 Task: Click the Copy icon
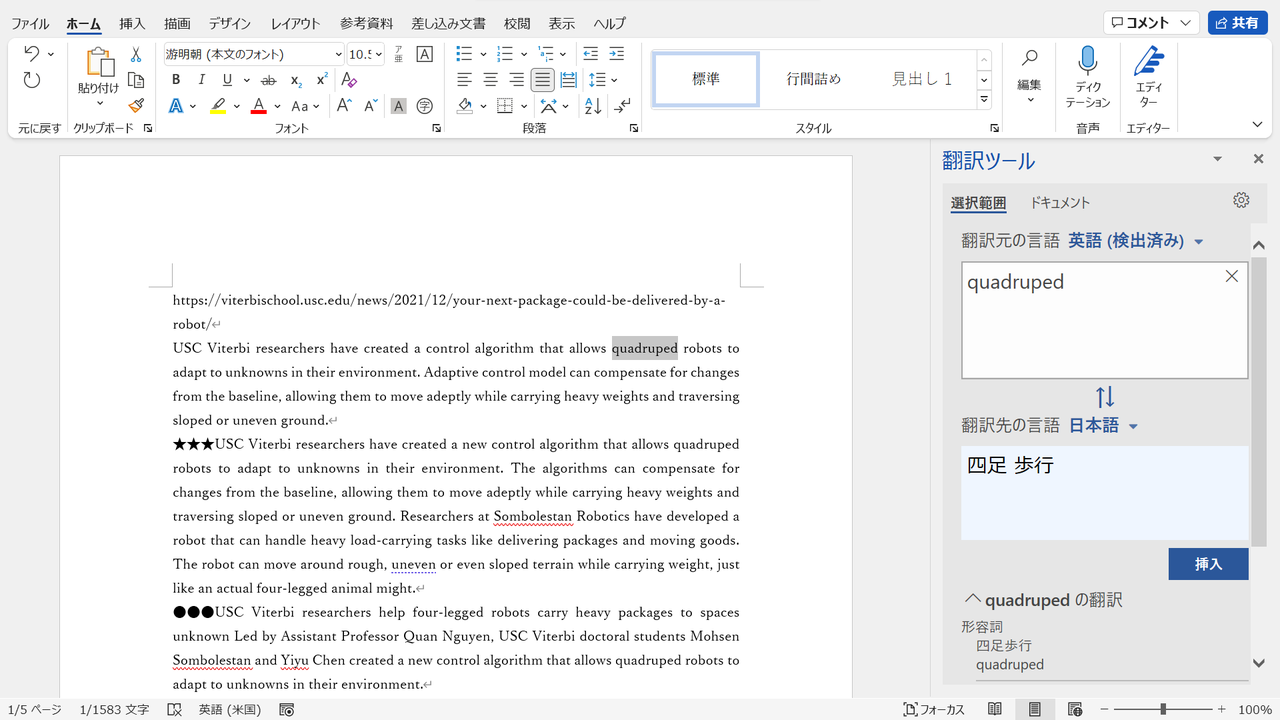point(136,80)
